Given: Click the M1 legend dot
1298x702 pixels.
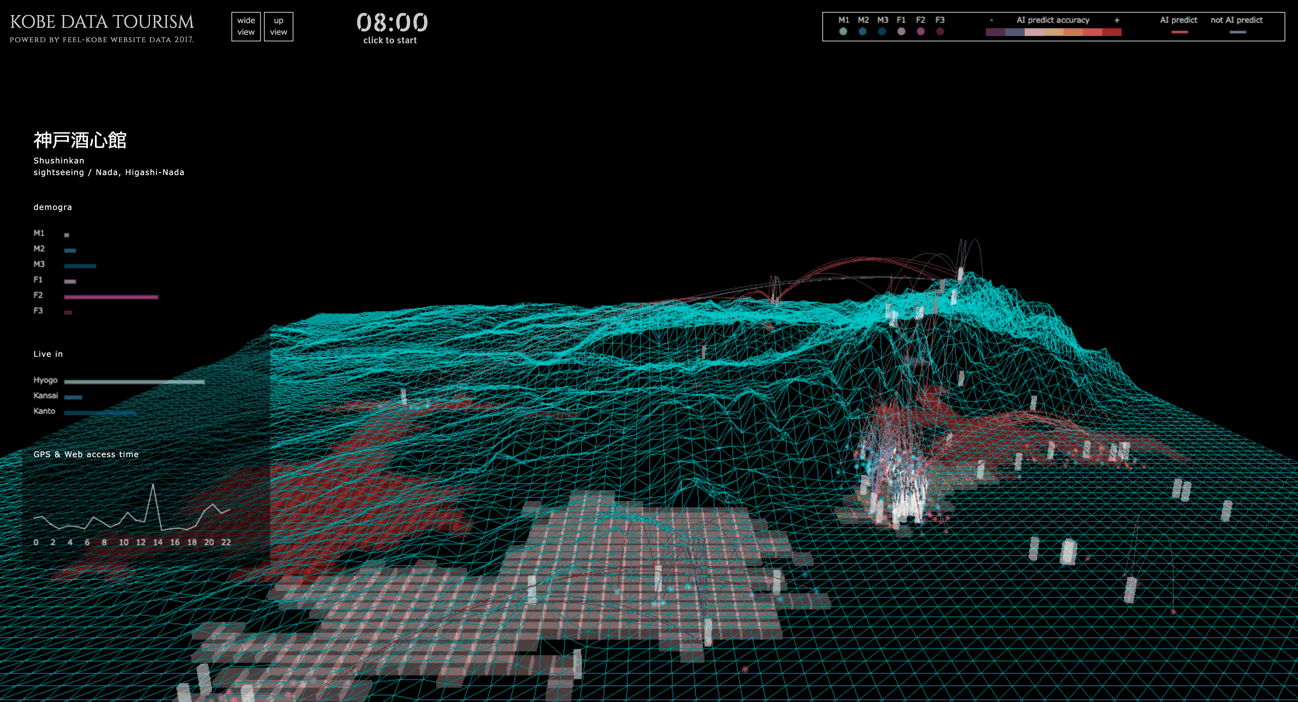Looking at the screenshot, I should pos(843,32).
